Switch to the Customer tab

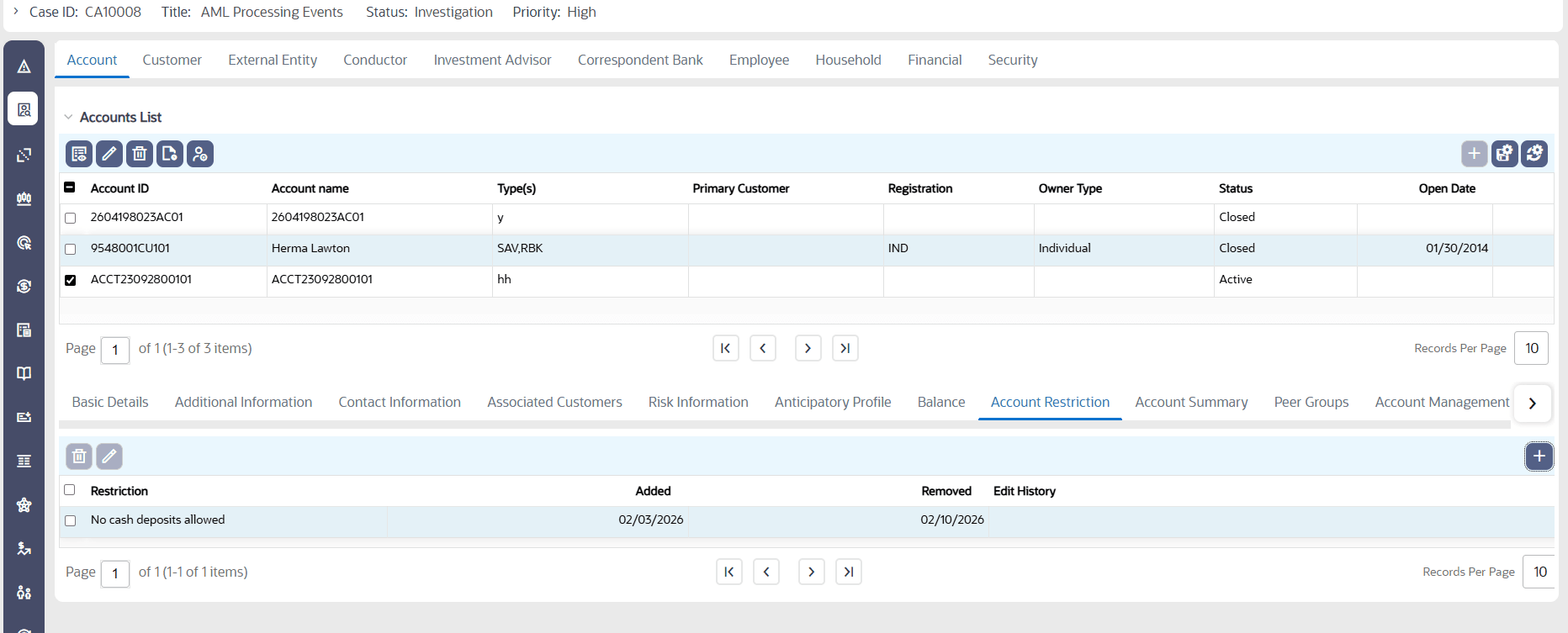coord(172,60)
